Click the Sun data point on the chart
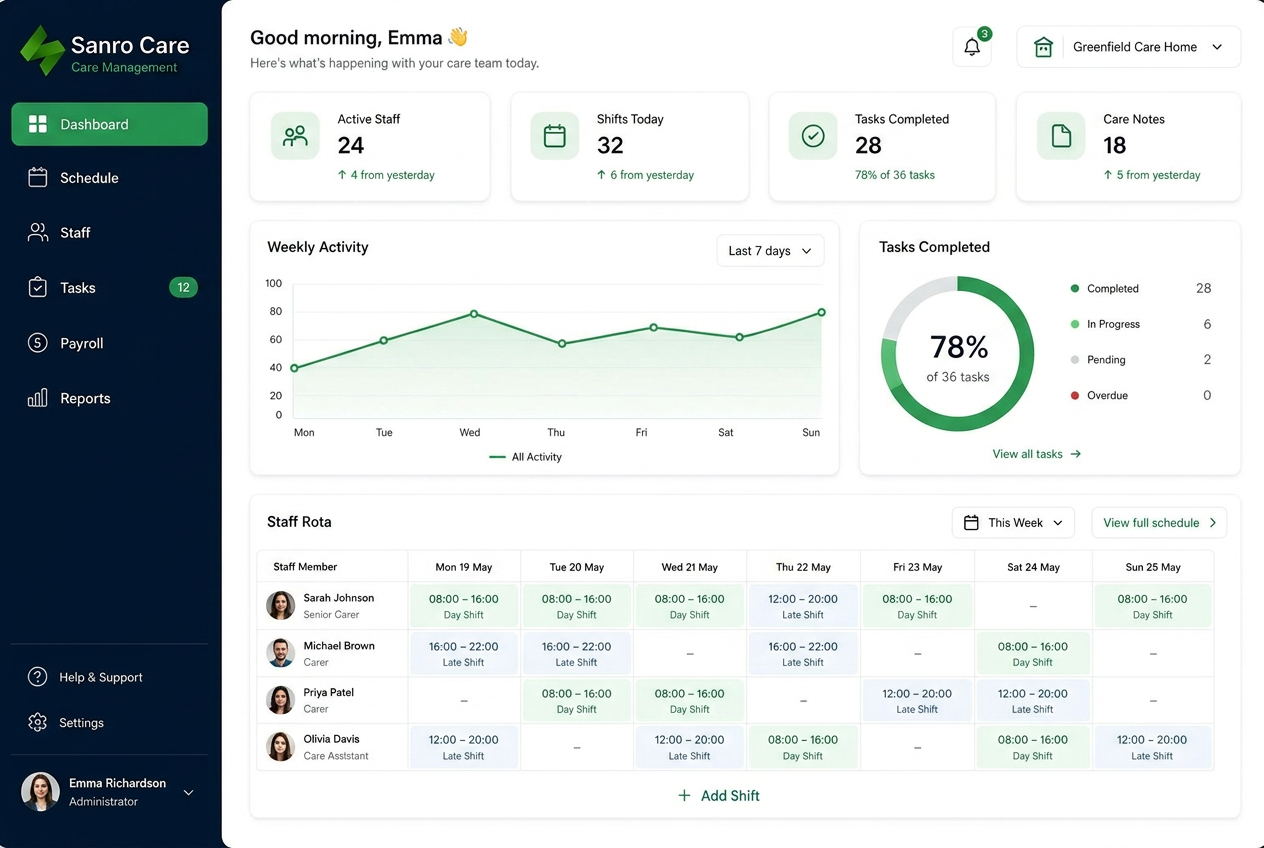Viewport: 1264px width, 848px height. click(822, 312)
